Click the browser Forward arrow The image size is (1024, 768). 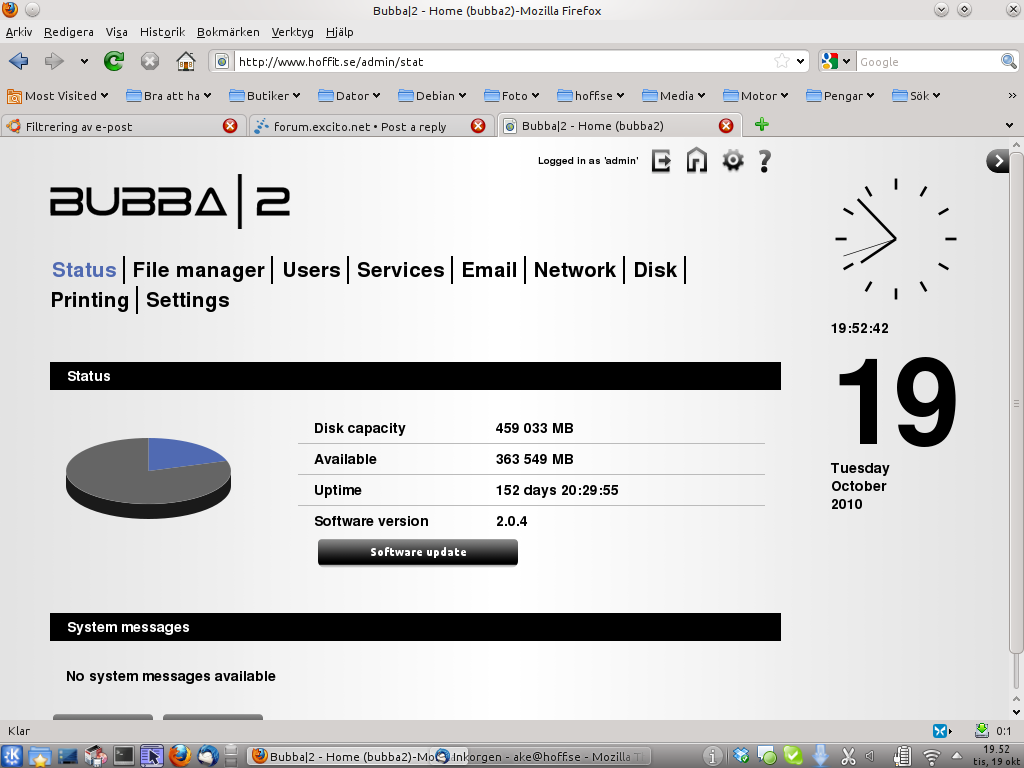(x=54, y=61)
